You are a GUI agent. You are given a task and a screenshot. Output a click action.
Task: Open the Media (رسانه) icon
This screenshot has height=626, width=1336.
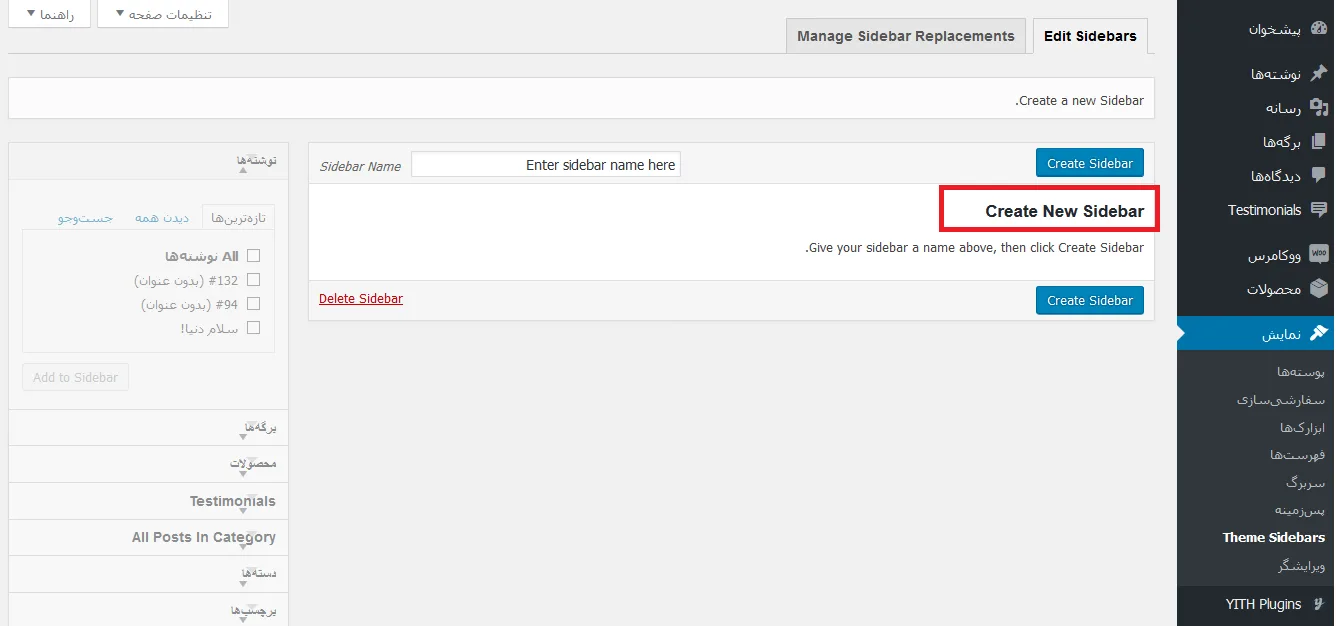pos(1318,108)
